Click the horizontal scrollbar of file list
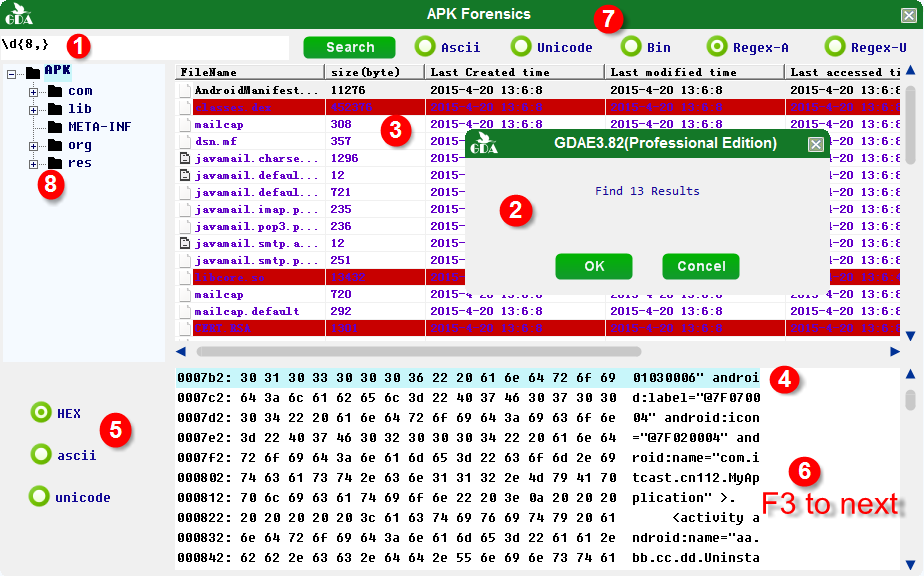924x576 pixels. [x=419, y=351]
